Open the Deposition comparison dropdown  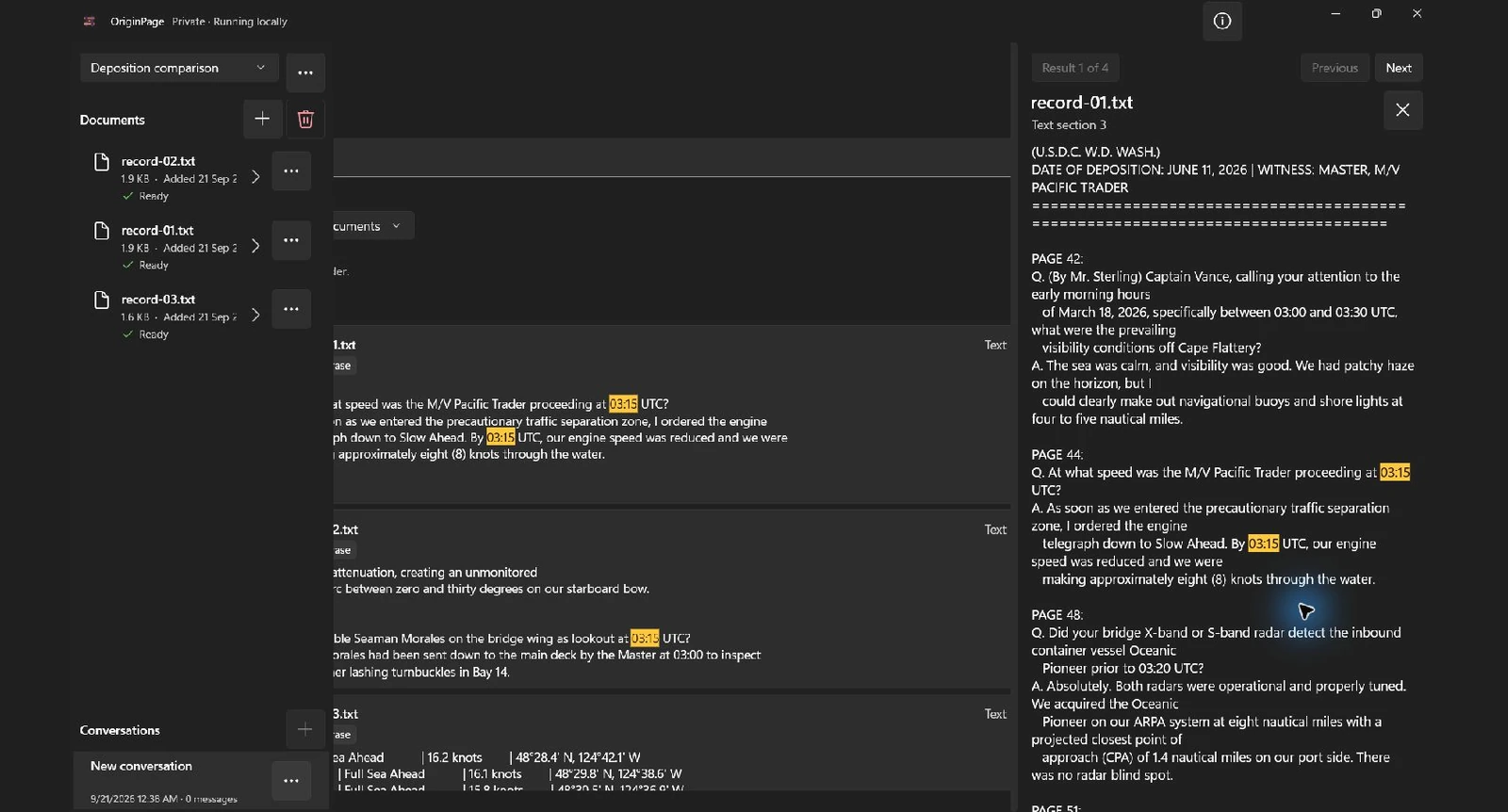(x=179, y=68)
